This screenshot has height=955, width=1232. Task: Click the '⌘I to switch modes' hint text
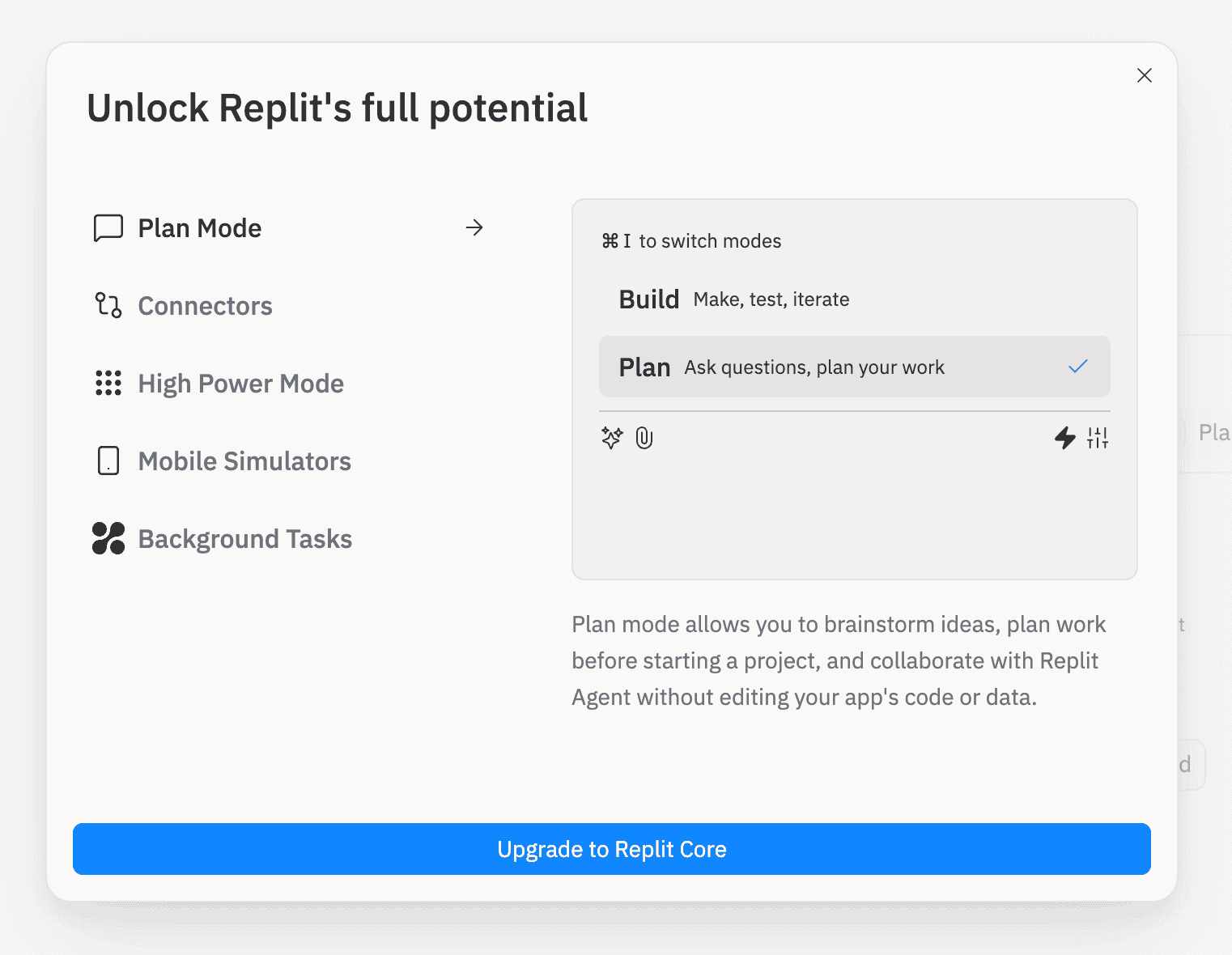tap(691, 241)
